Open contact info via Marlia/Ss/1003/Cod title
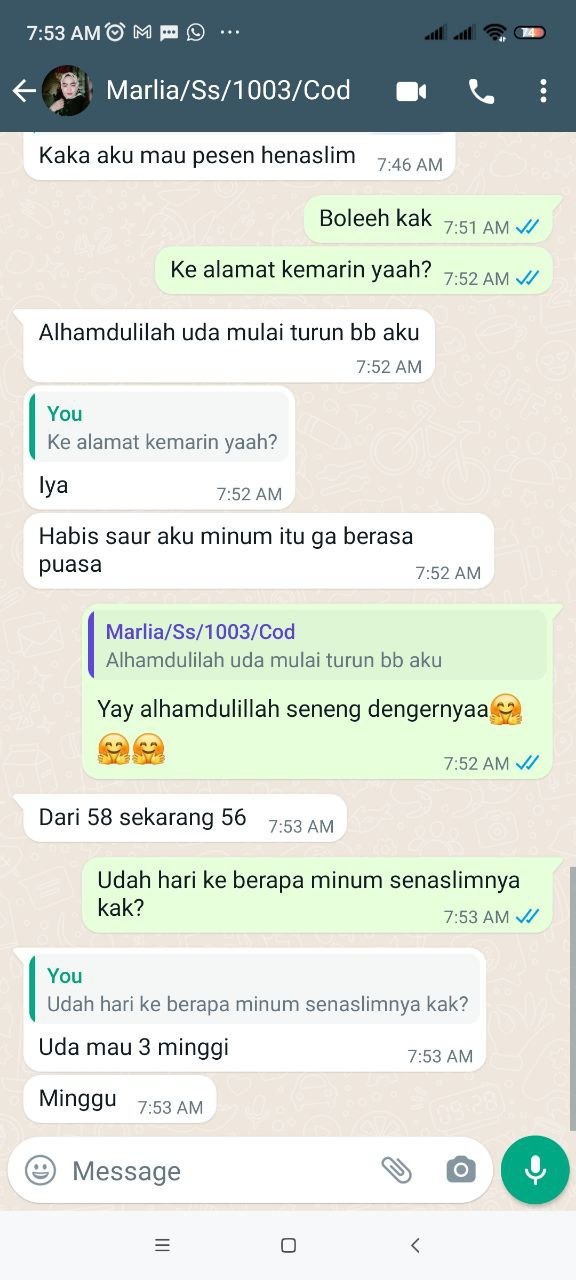 point(228,91)
